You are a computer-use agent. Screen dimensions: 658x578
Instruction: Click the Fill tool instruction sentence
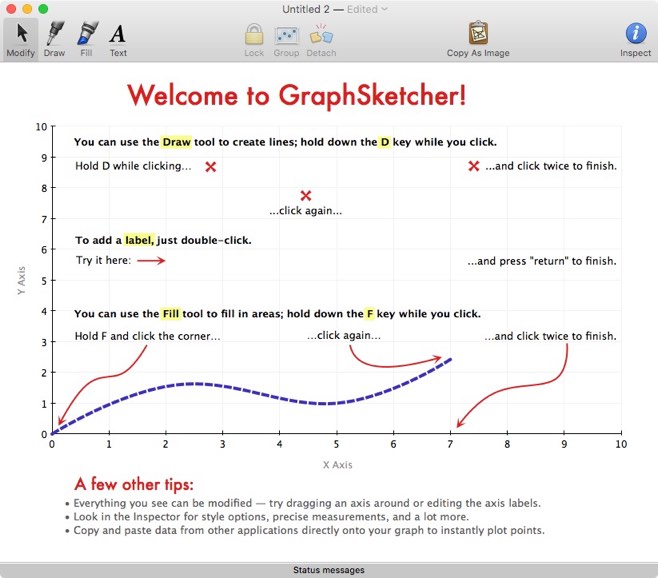[277, 314]
